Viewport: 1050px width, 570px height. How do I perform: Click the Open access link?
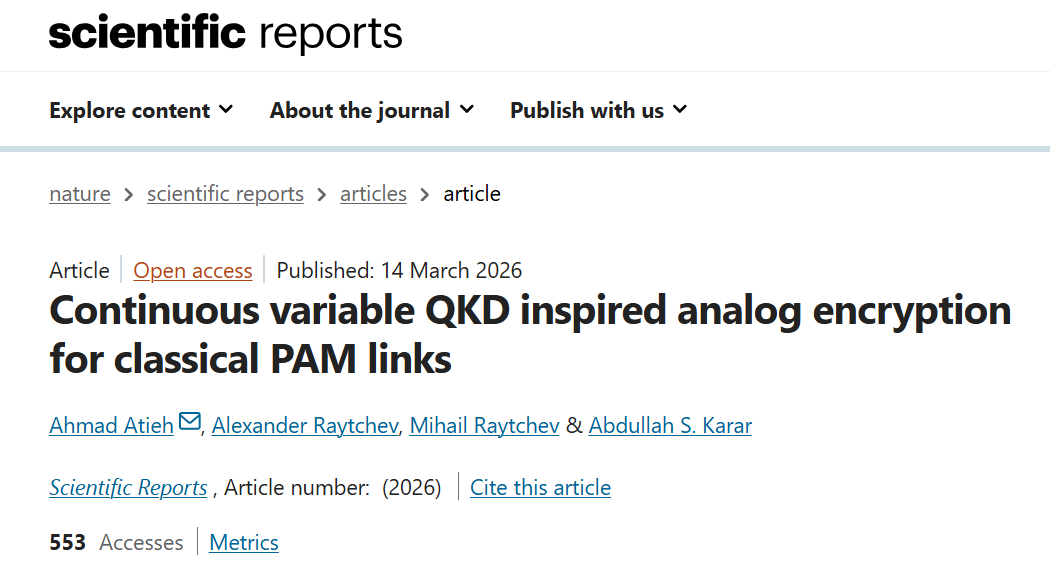(193, 271)
